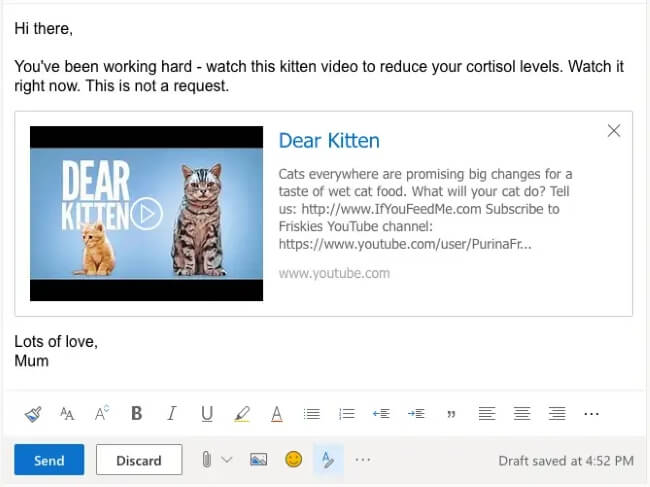The height and width of the screenshot is (487, 650).
Task: Place cursor in the 'Hi there,' line
Action: pyautogui.click(x=44, y=29)
